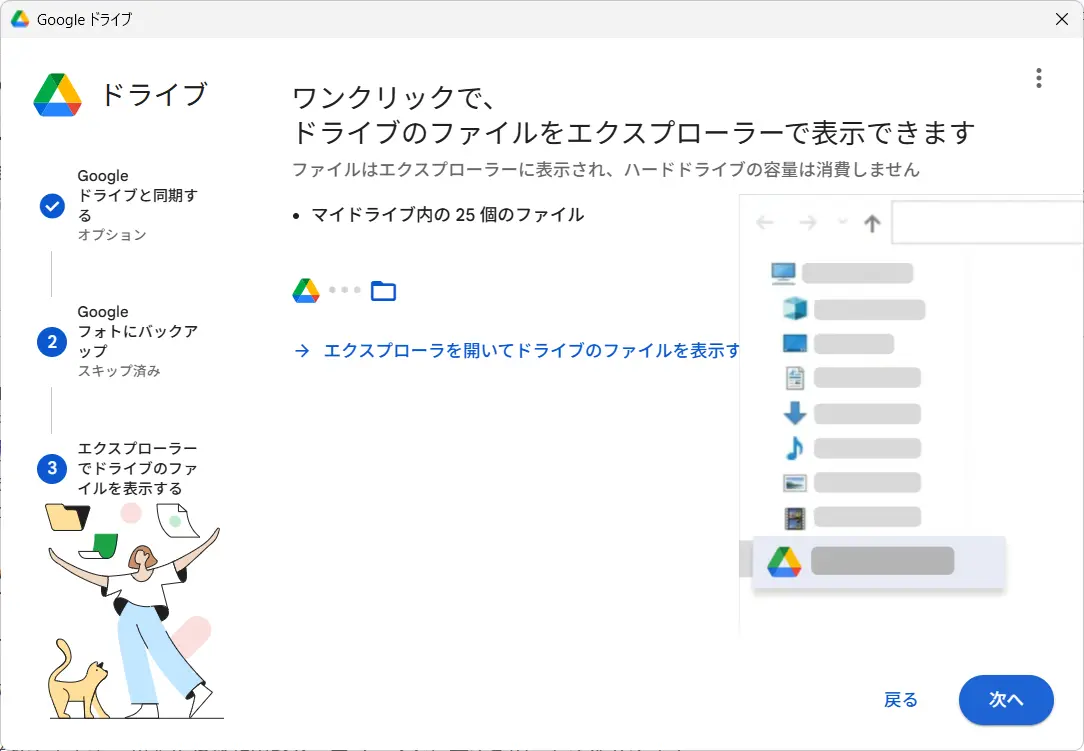This screenshot has height=751, width=1084.
Task: Click the 次へ button
Action: pyautogui.click(x=1005, y=700)
